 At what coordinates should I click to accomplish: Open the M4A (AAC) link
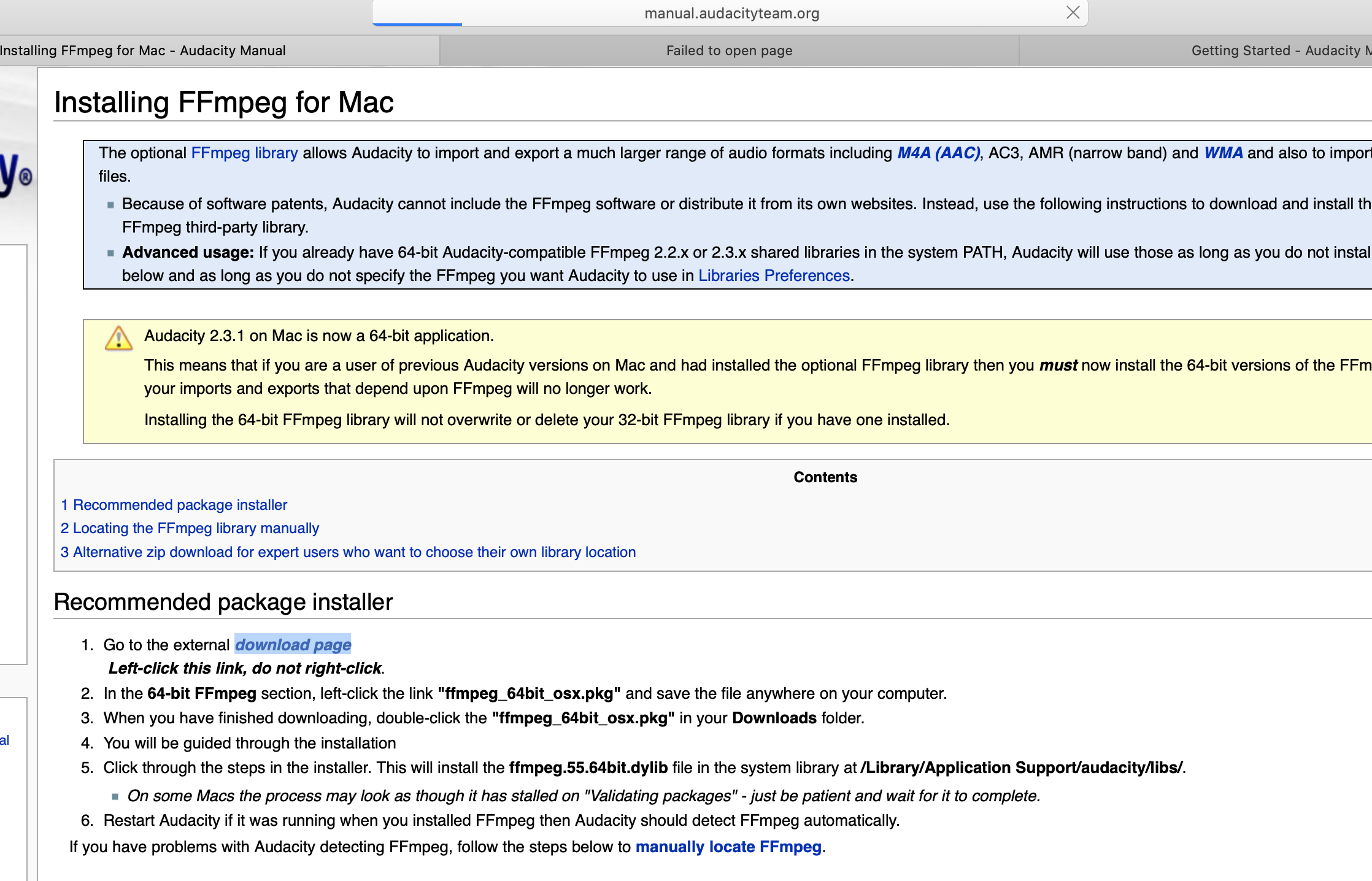[x=938, y=153]
